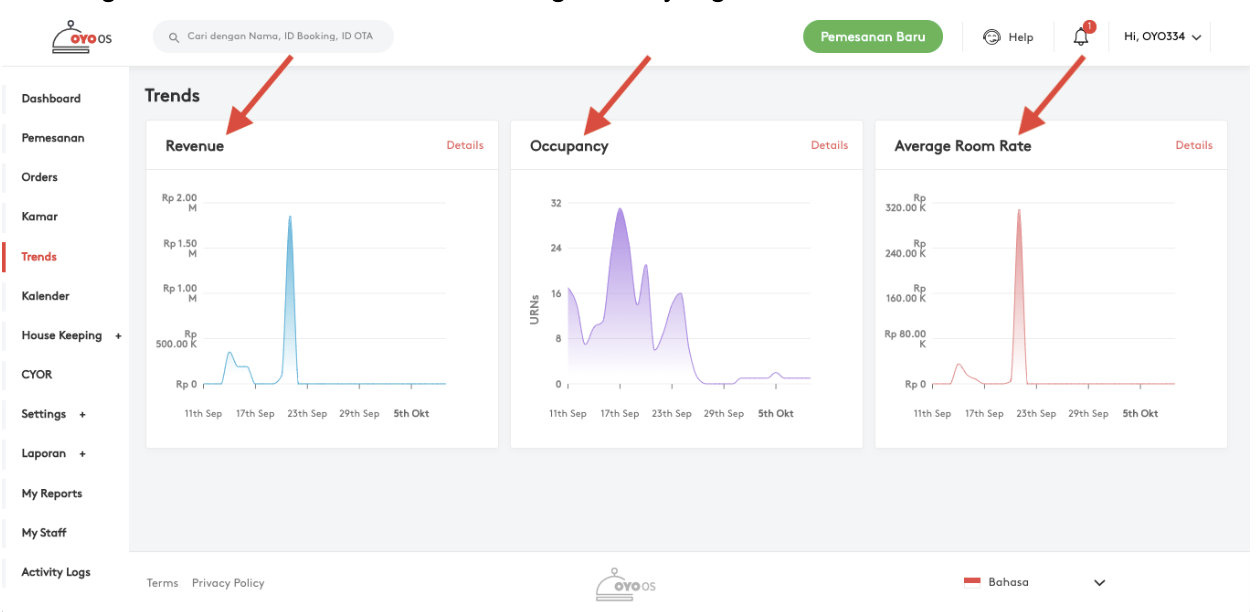
Task: Click 5th Okt label on Revenue chart
Action: tap(411, 414)
